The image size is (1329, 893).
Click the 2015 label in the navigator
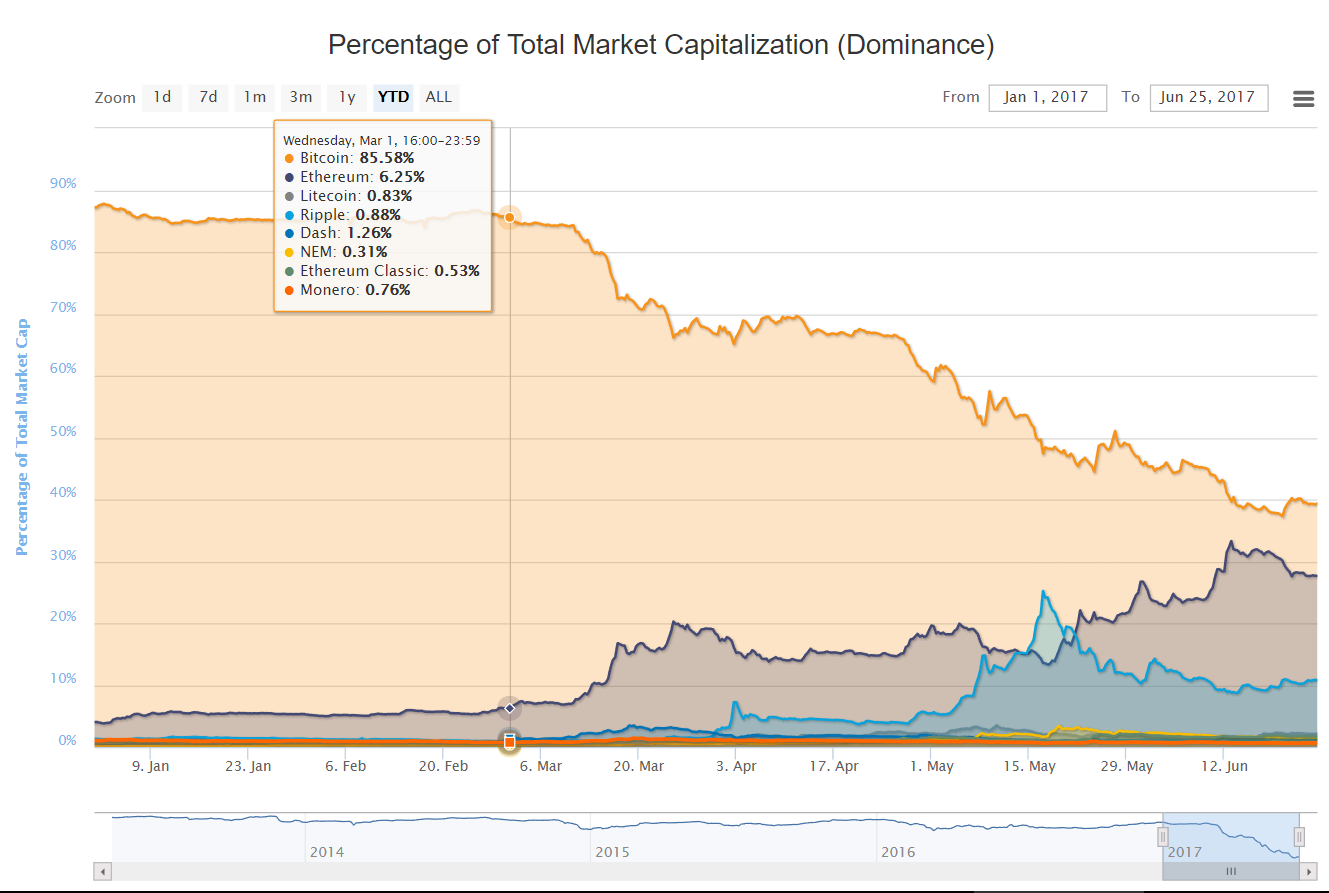pos(612,852)
